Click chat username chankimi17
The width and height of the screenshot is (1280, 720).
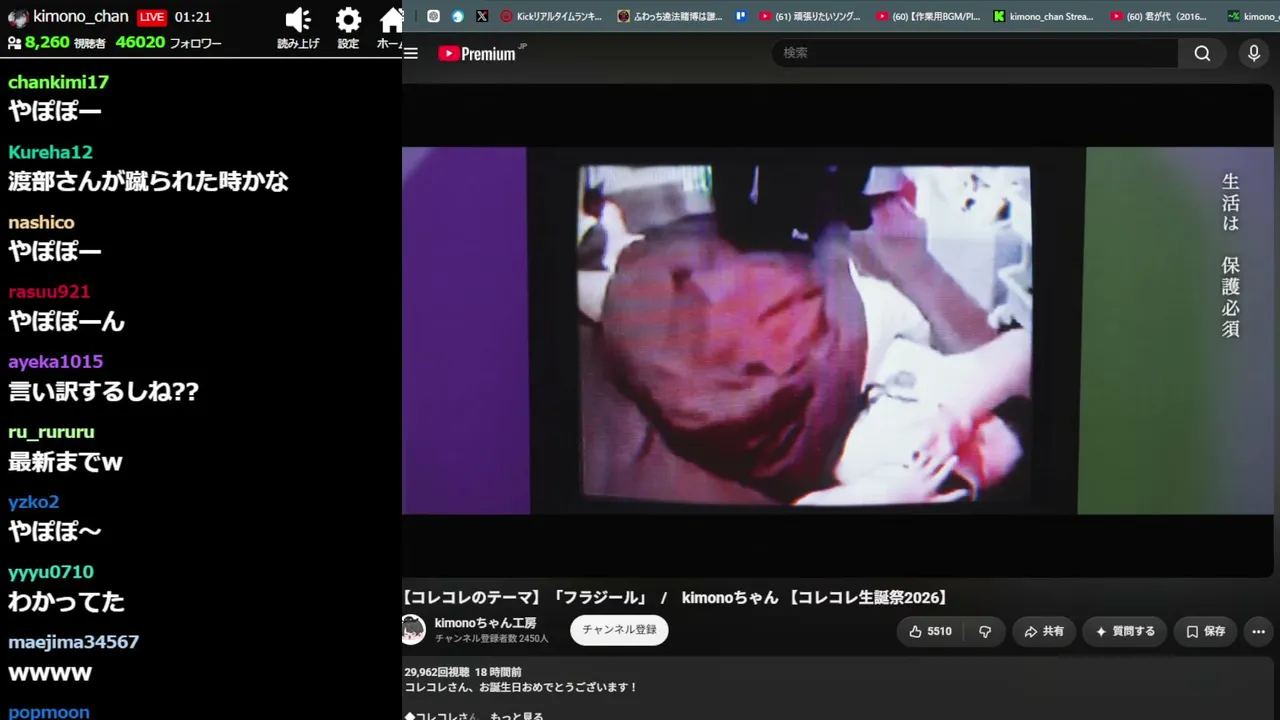point(58,82)
